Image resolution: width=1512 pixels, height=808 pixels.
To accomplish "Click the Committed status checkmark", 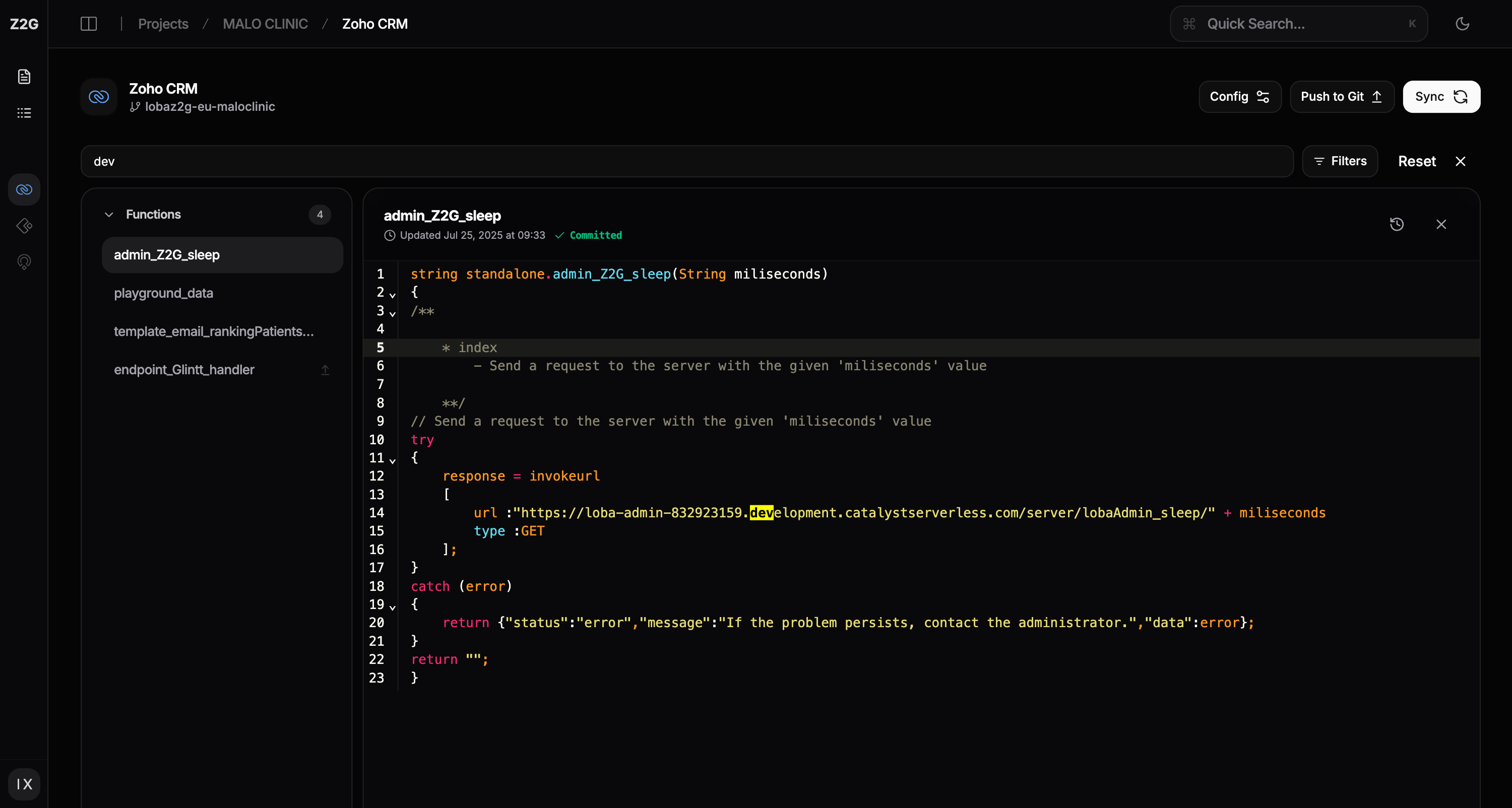I will point(559,235).
